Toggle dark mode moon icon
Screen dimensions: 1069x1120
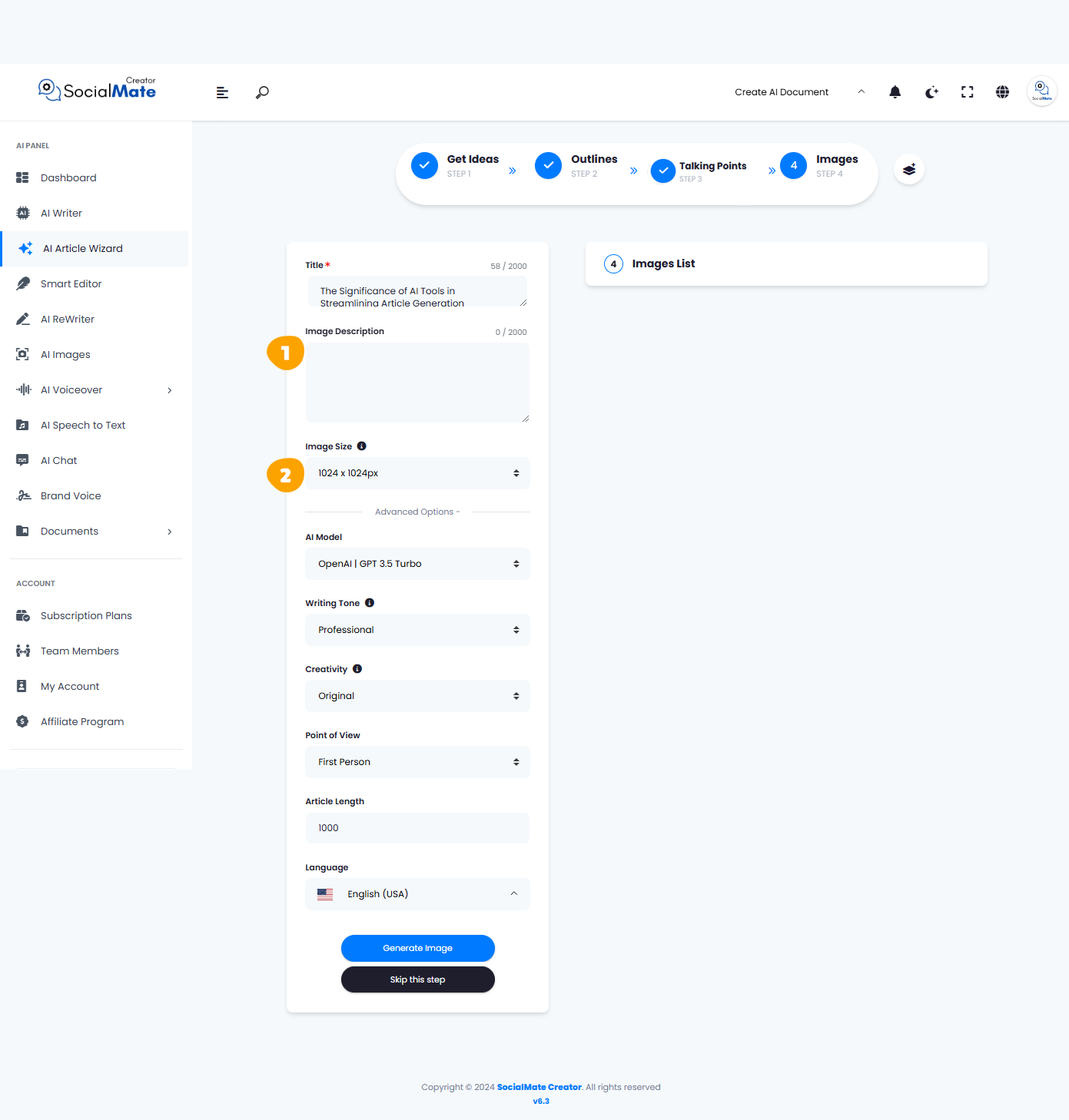931,92
